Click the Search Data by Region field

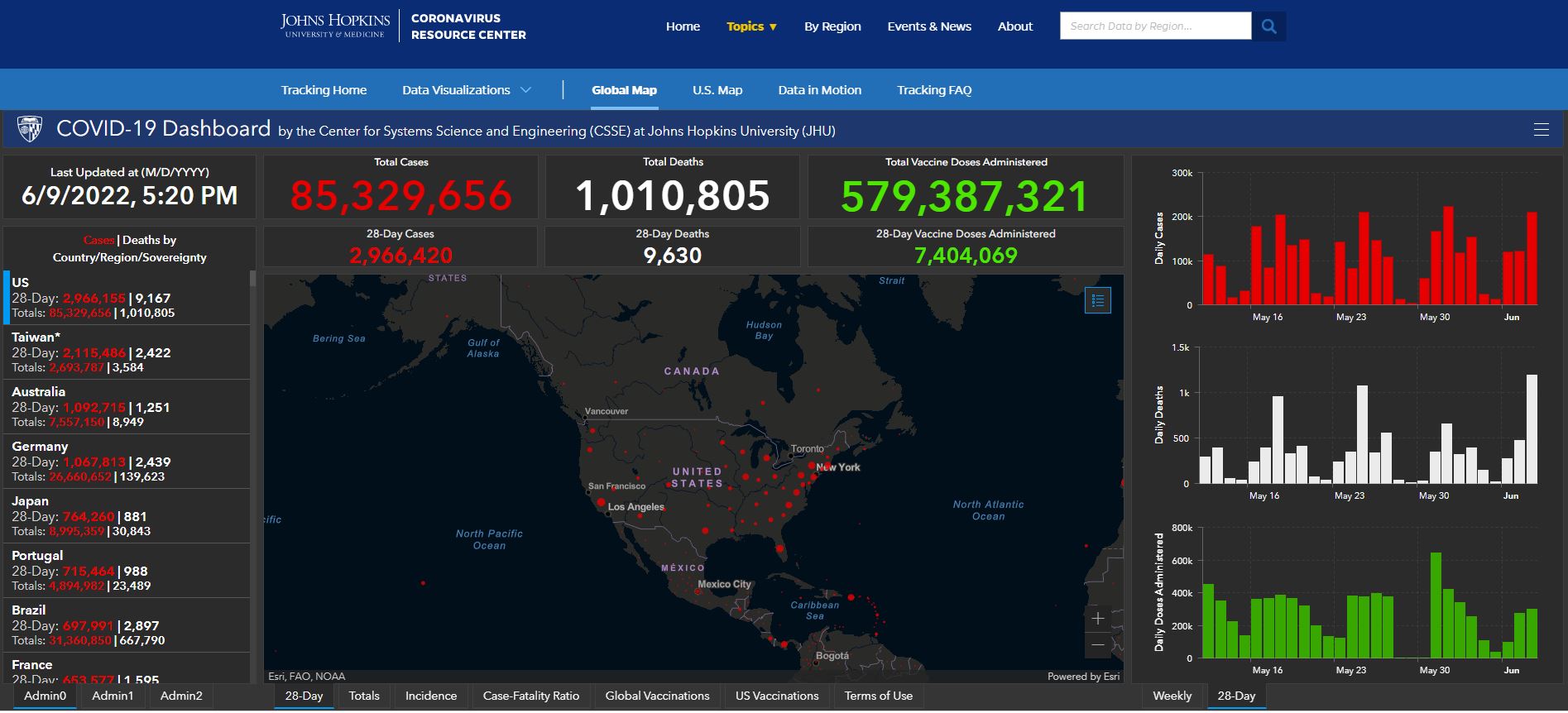(1155, 26)
